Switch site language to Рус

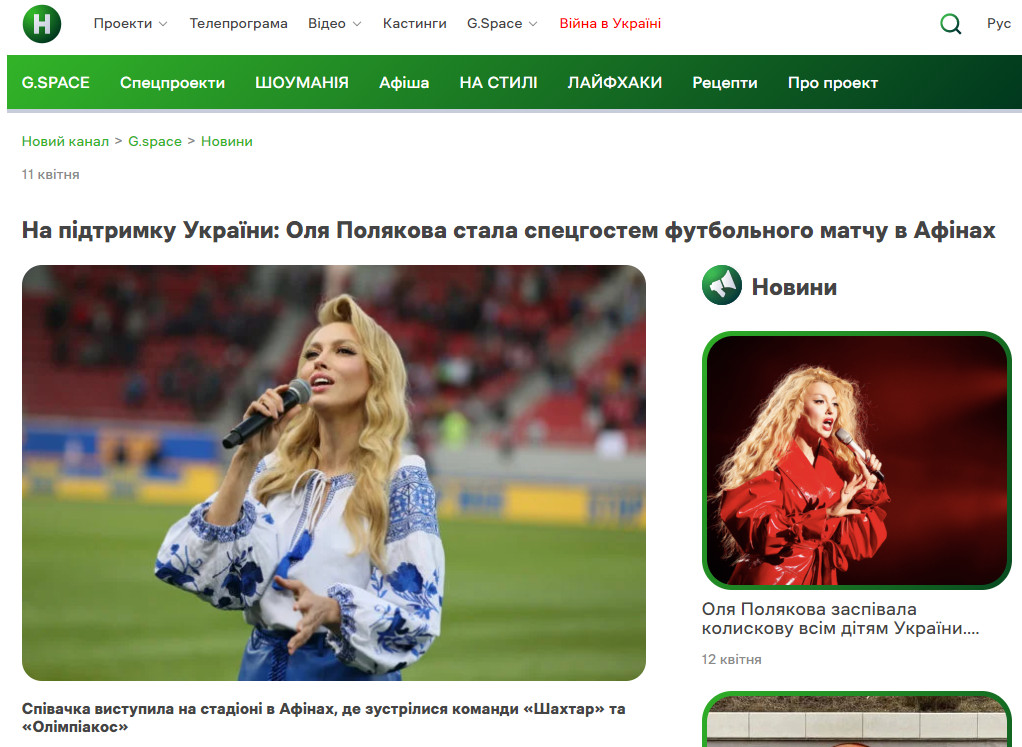coord(998,24)
